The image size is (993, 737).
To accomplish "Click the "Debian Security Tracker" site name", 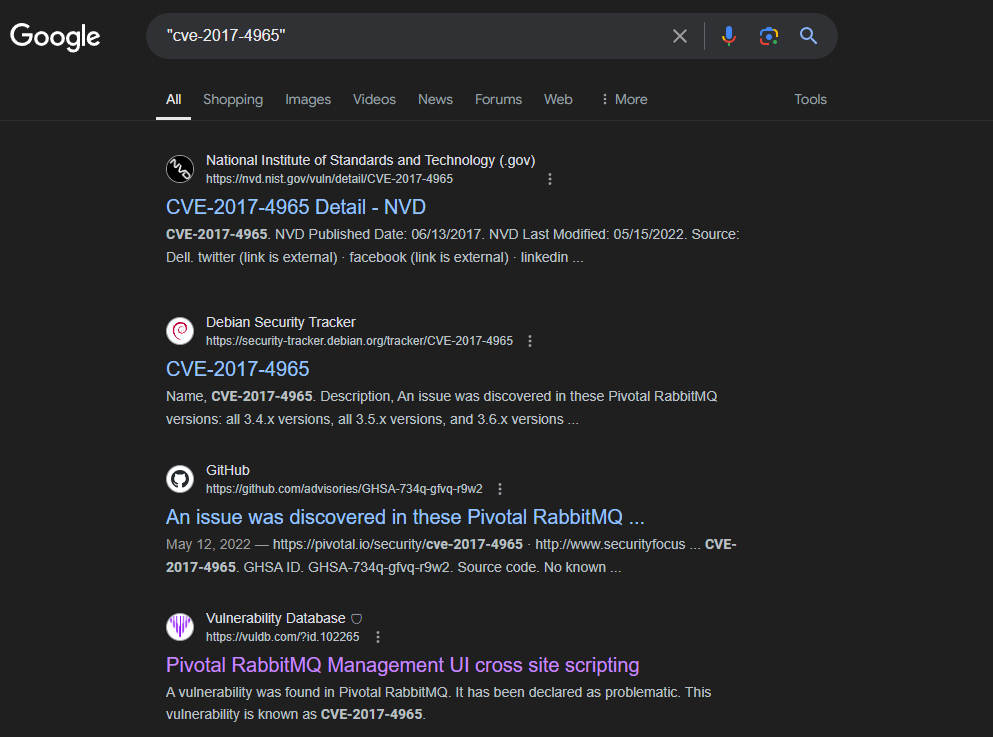I will 281,323.
